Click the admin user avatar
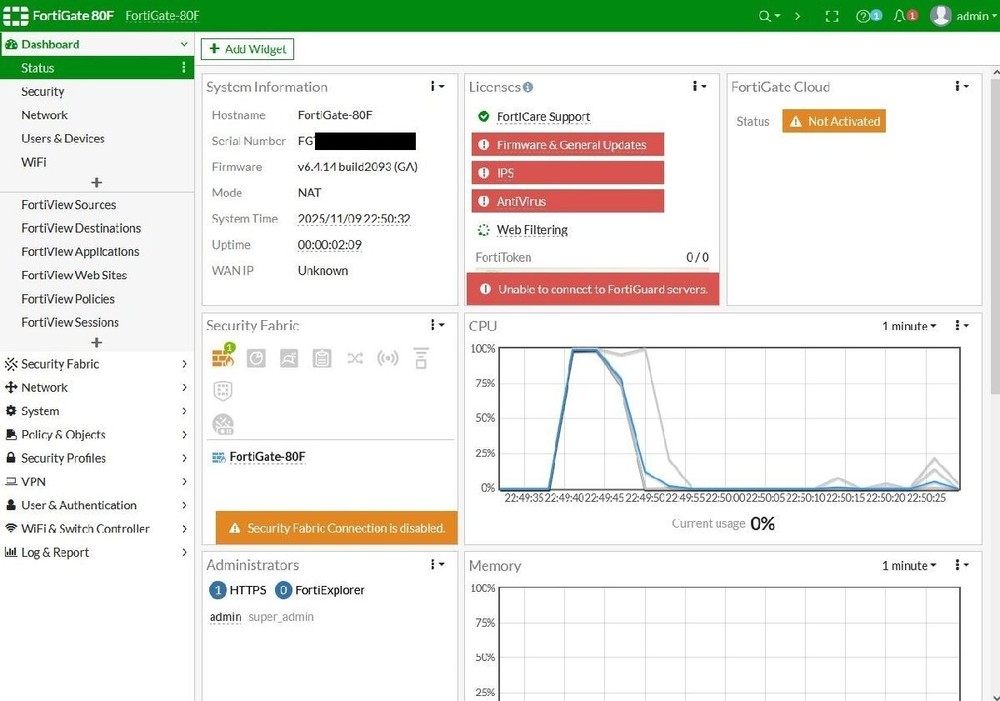This screenshot has height=701, width=1000. click(x=941, y=16)
